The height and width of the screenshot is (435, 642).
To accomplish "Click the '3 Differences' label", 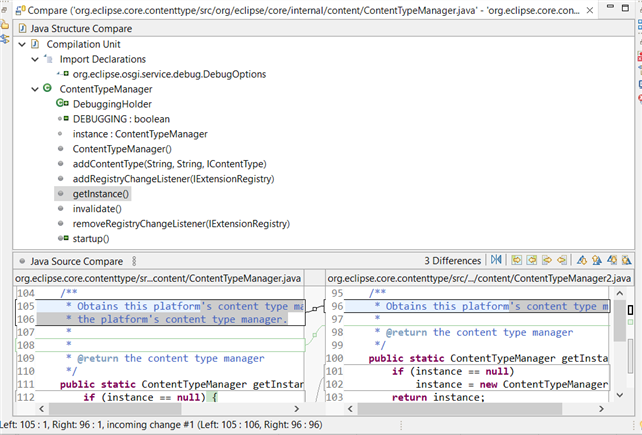I will tap(452, 261).
